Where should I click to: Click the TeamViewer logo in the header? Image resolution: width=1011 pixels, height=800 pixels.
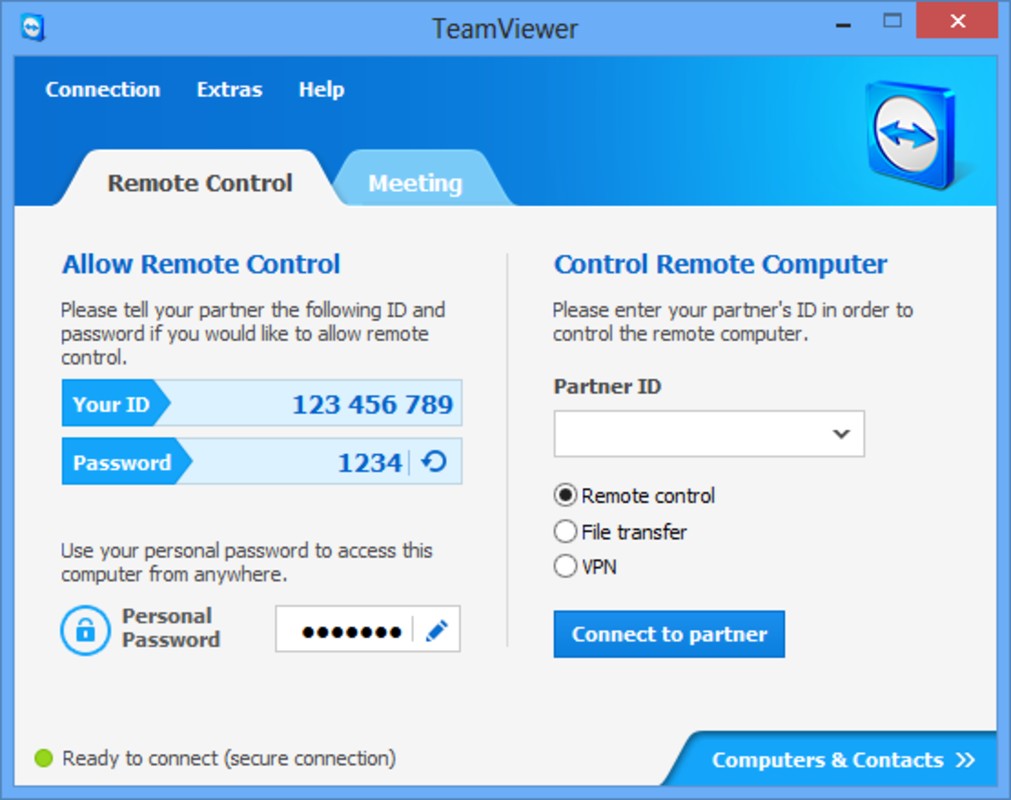point(910,133)
